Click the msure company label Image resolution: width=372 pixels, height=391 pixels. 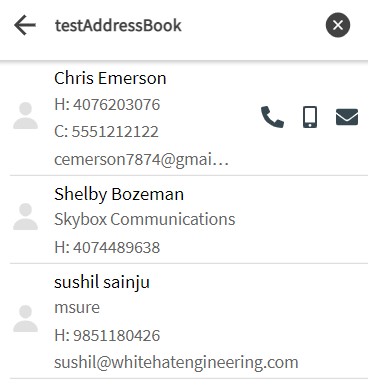[77, 307]
